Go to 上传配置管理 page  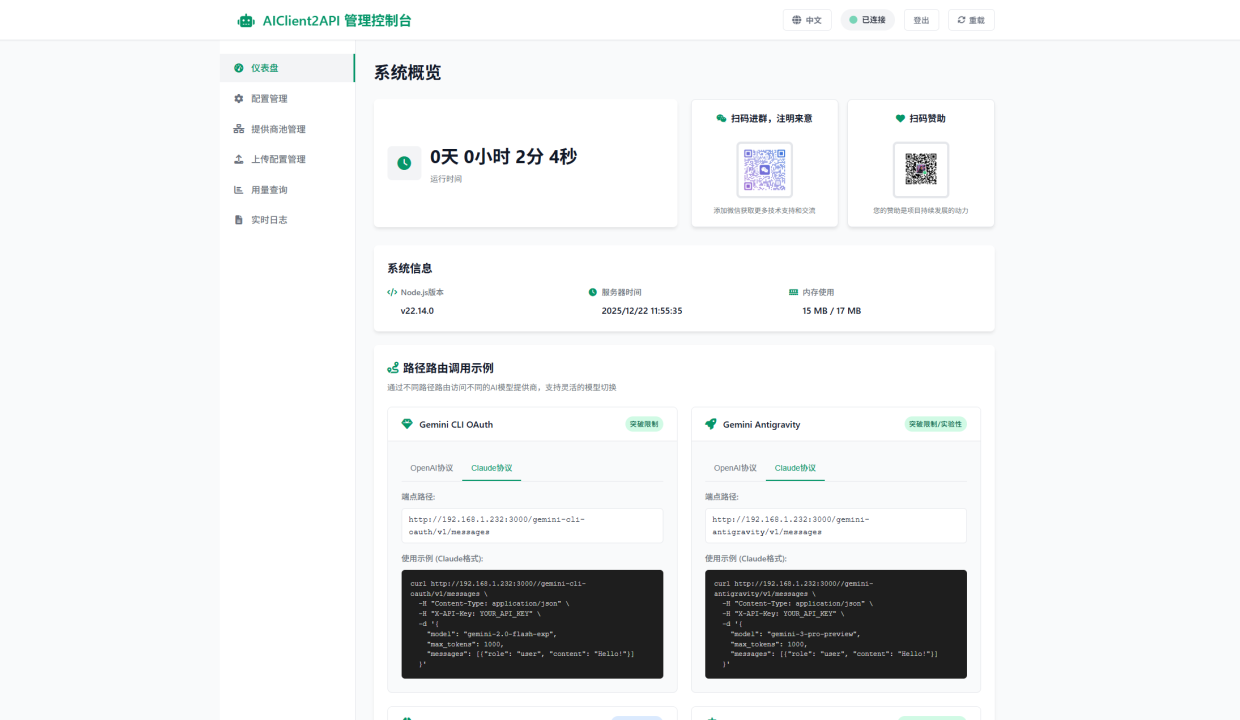pos(287,159)
